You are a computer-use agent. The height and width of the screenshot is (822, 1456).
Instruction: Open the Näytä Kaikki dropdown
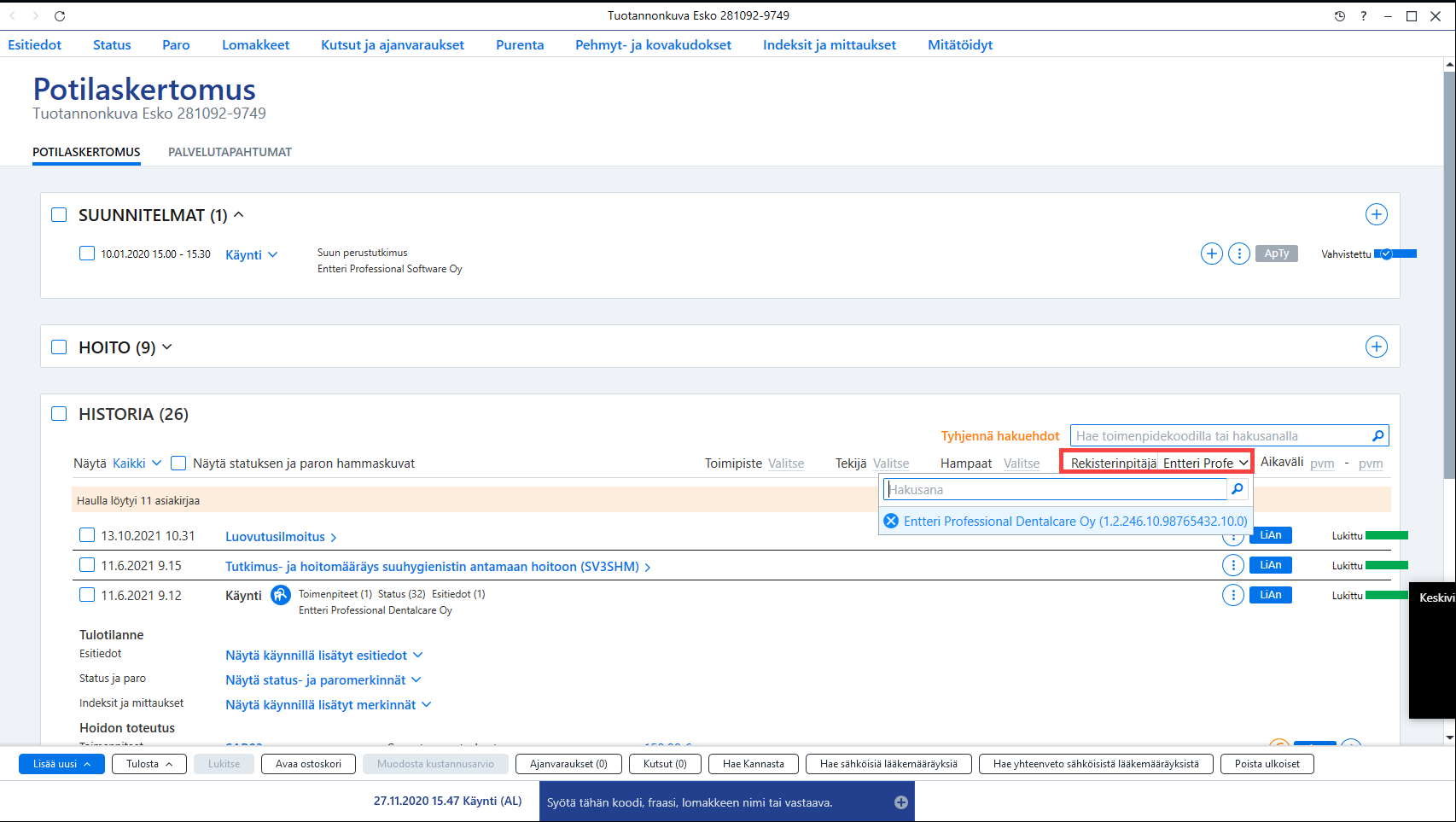click(x=137, y=463)
